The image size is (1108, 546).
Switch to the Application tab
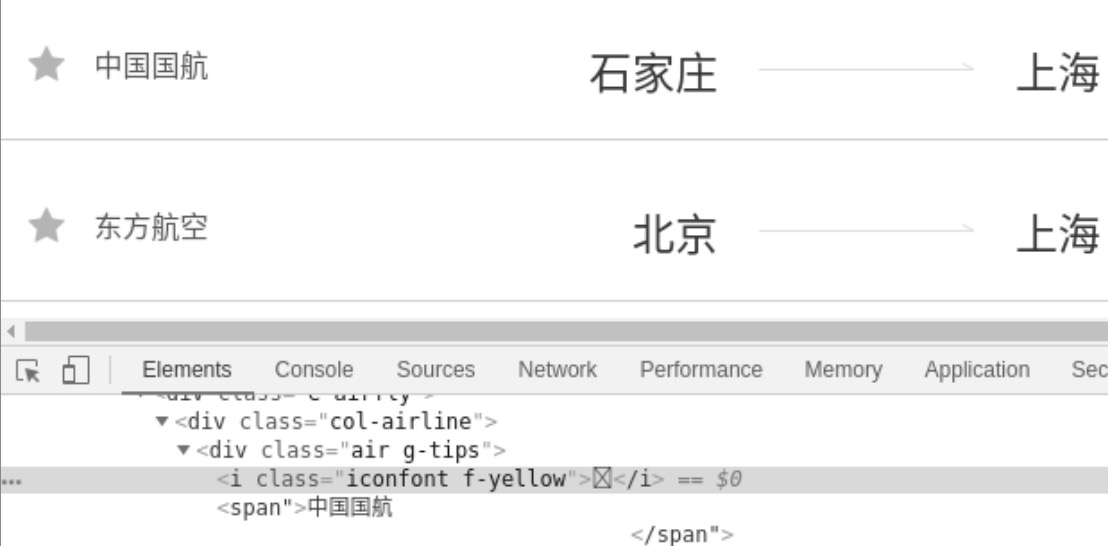pyautogui.click(x=977, y=369)
